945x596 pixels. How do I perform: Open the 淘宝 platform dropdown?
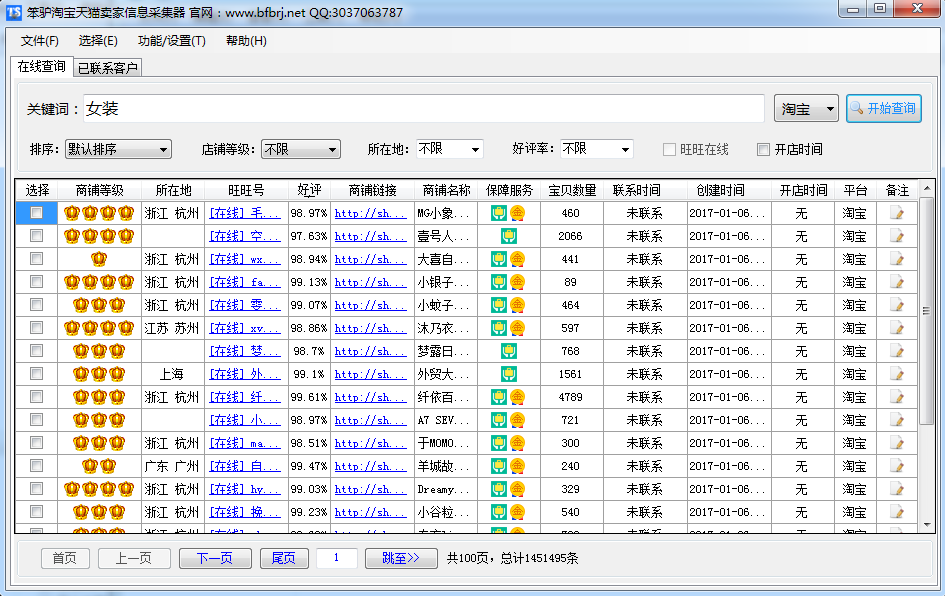pyautogui.click(x=806, y=109)
